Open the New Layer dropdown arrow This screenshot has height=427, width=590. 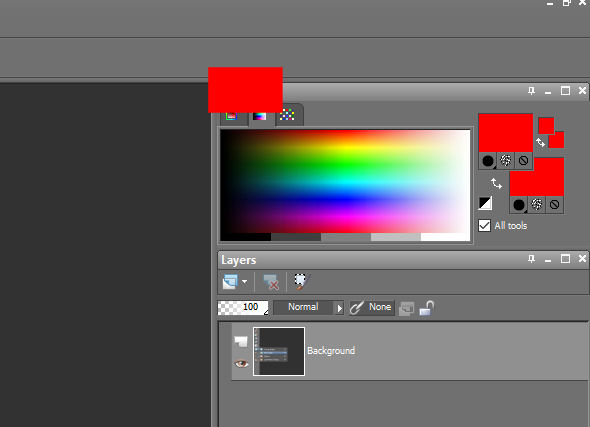tap(245, 282)
